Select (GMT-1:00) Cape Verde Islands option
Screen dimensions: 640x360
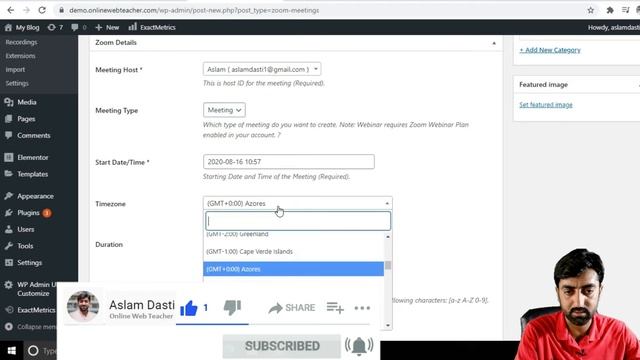tap(293, 251)
